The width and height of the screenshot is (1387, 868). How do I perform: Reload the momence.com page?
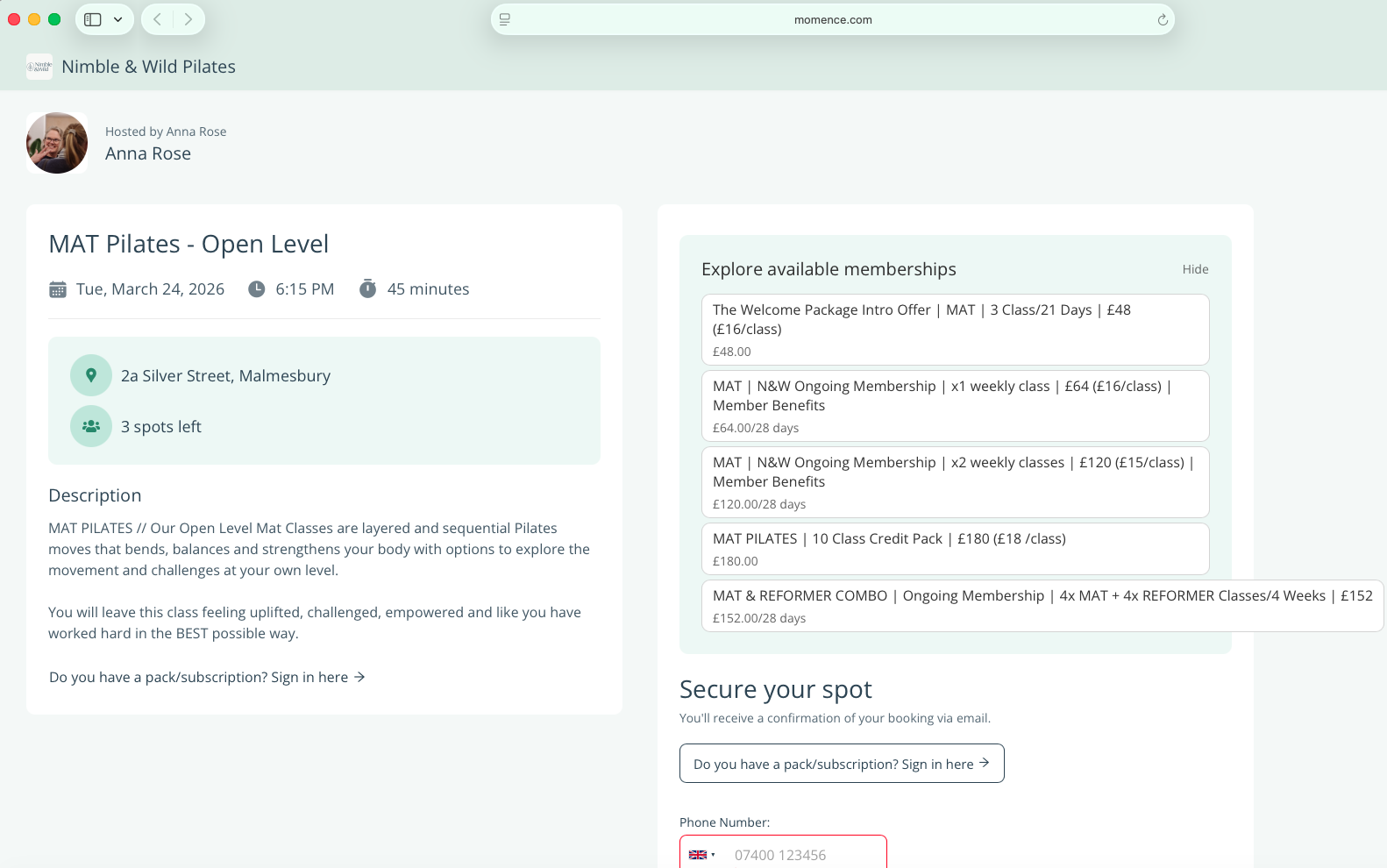click(x=1163, y=20)
